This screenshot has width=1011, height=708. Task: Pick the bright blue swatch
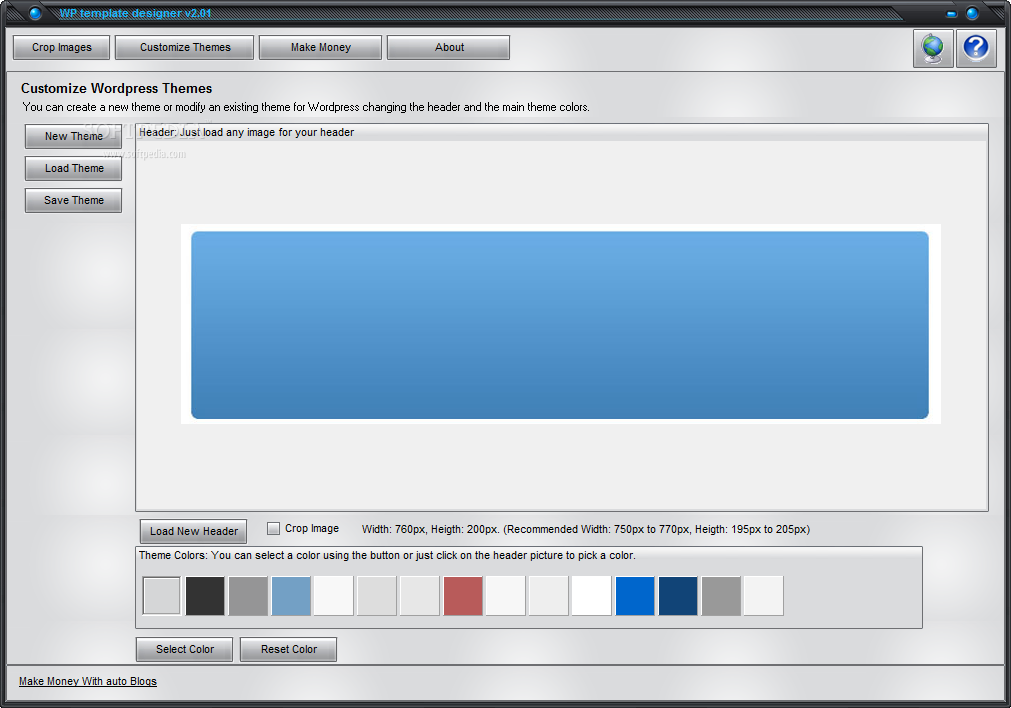pyautogui.click(x=635, y=596)
